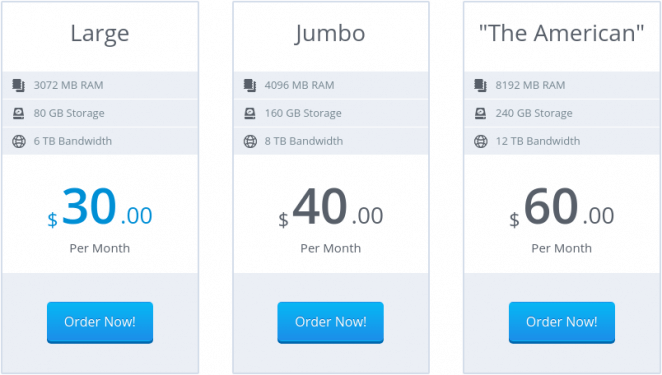Screen dimensions: 662x375
Task: Click the RAM icon in "The American" plan
Action: tap(480, 85)
